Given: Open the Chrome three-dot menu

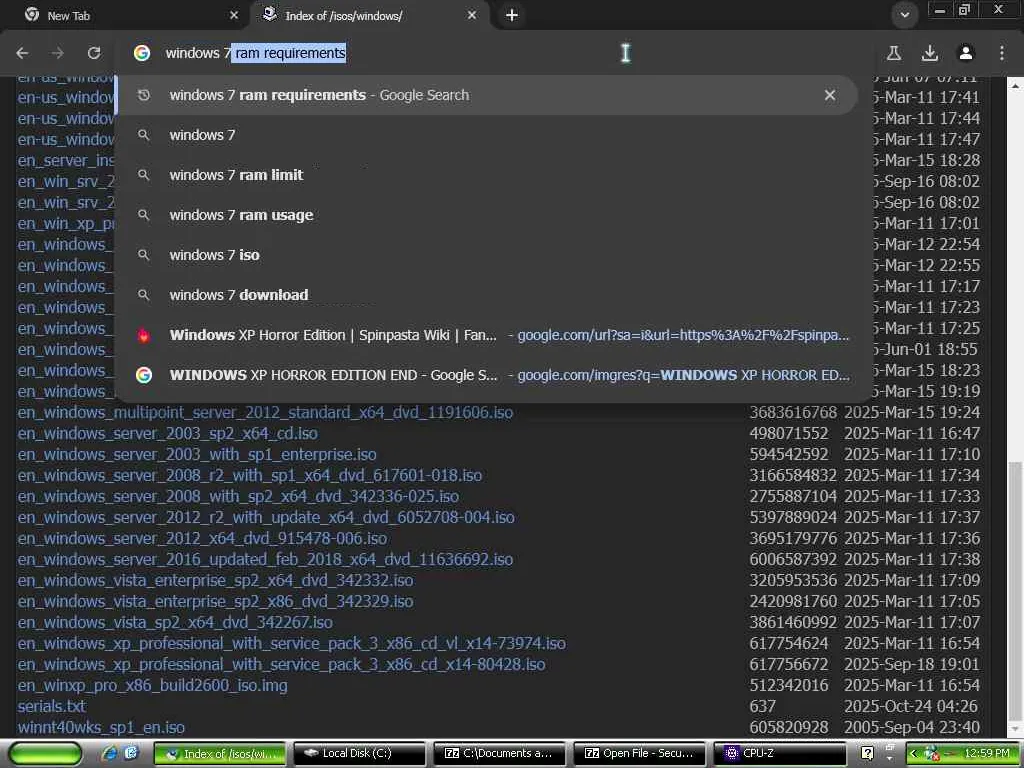Looking at the screenshot, I should pyautogui.click(x=1002, y=53).
